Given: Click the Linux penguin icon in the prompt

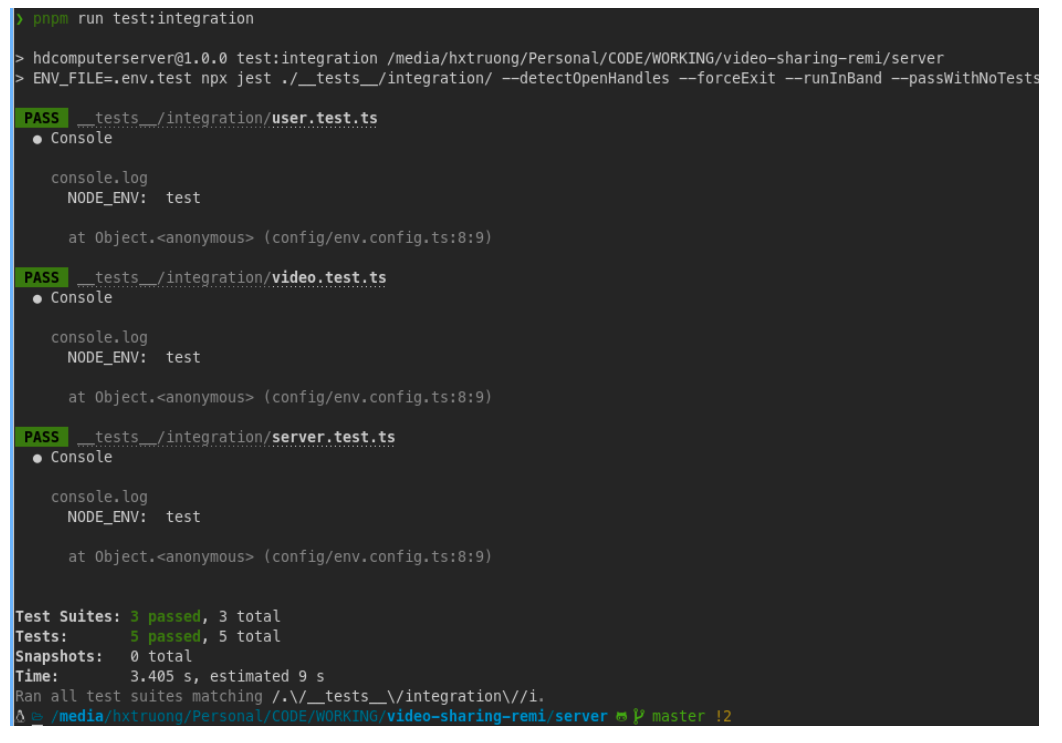Looking at the screenshot, I should coord(20,717).
